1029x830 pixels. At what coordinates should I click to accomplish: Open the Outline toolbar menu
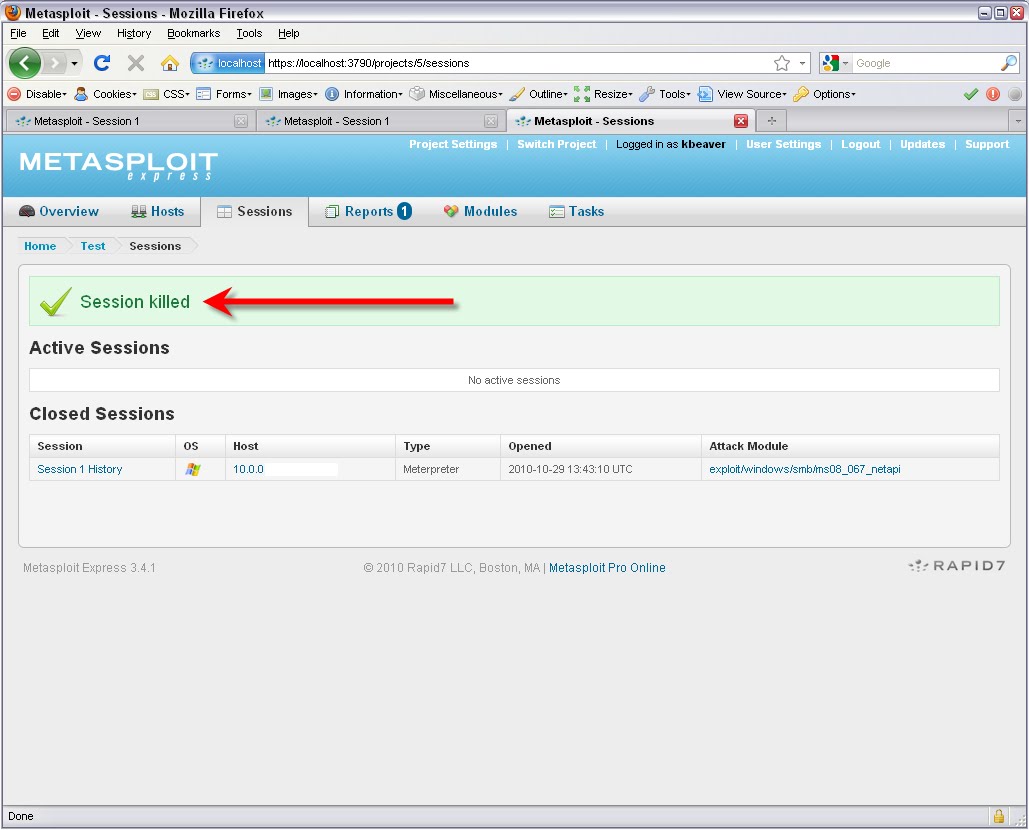point(539,94)
